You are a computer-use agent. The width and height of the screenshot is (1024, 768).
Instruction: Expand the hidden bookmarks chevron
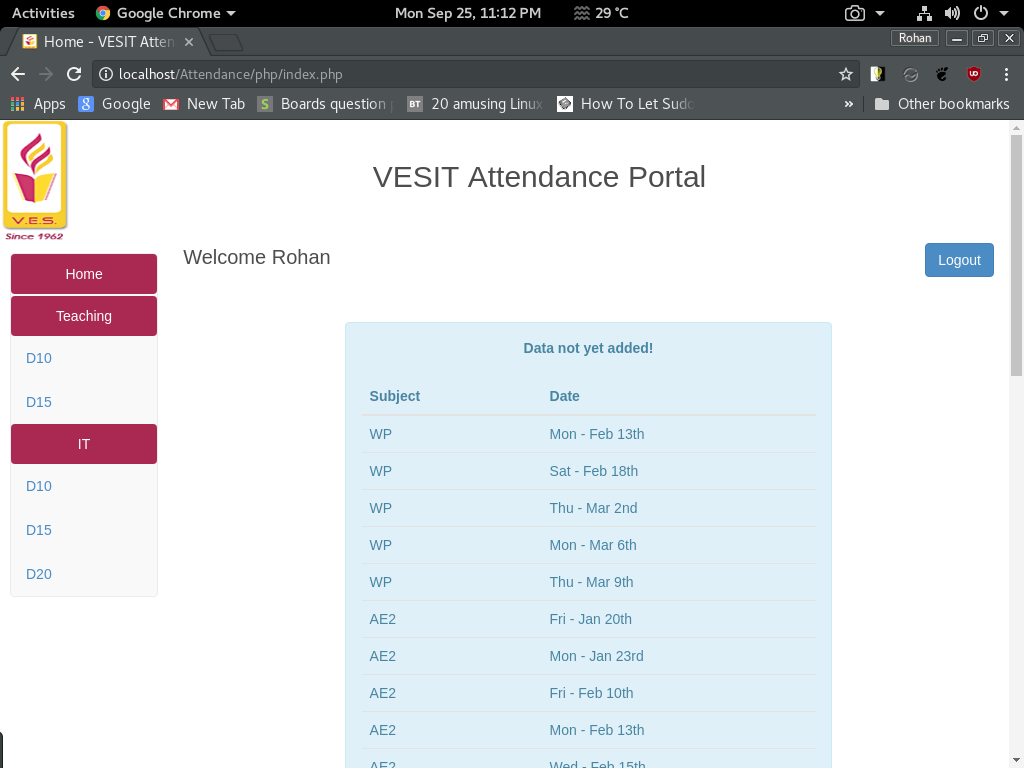(848, 104)
